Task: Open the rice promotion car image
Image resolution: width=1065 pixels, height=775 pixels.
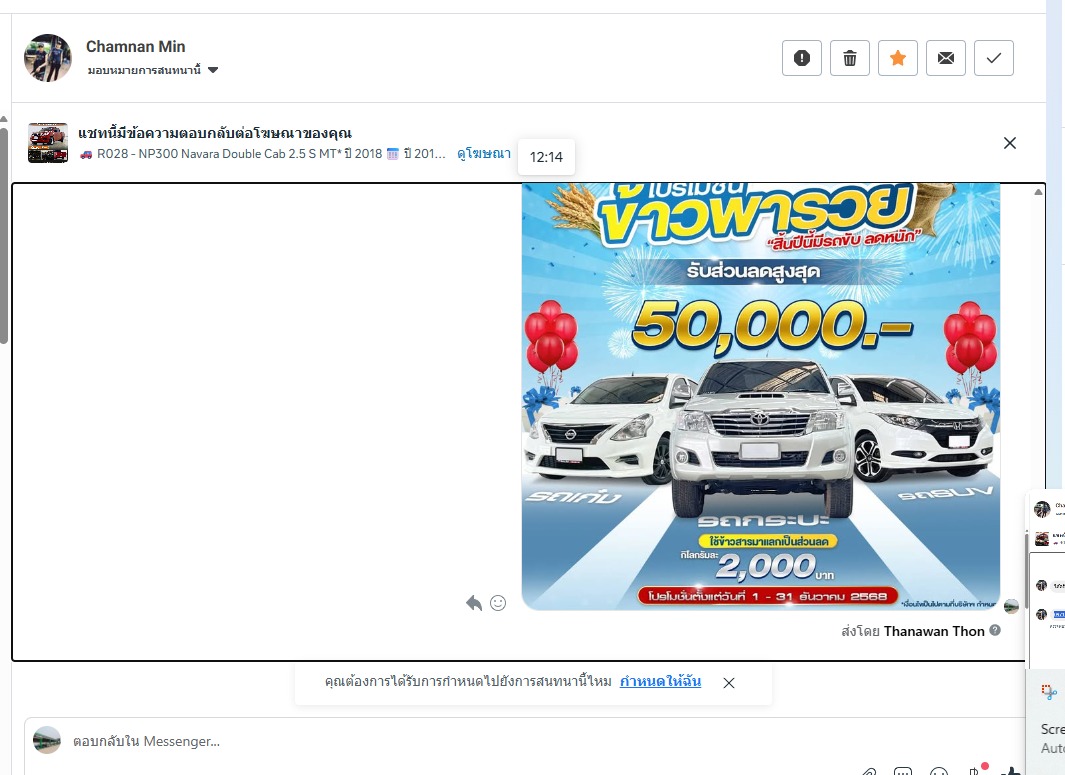Action: [x=761, y=397]
